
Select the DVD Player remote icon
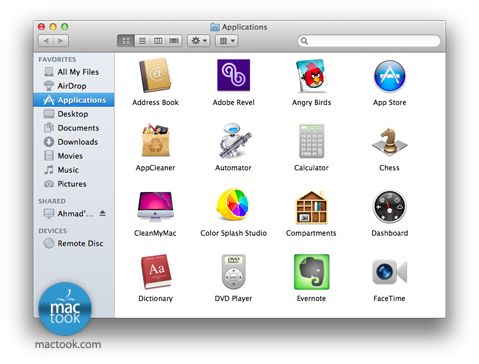(x=233, y=272)
